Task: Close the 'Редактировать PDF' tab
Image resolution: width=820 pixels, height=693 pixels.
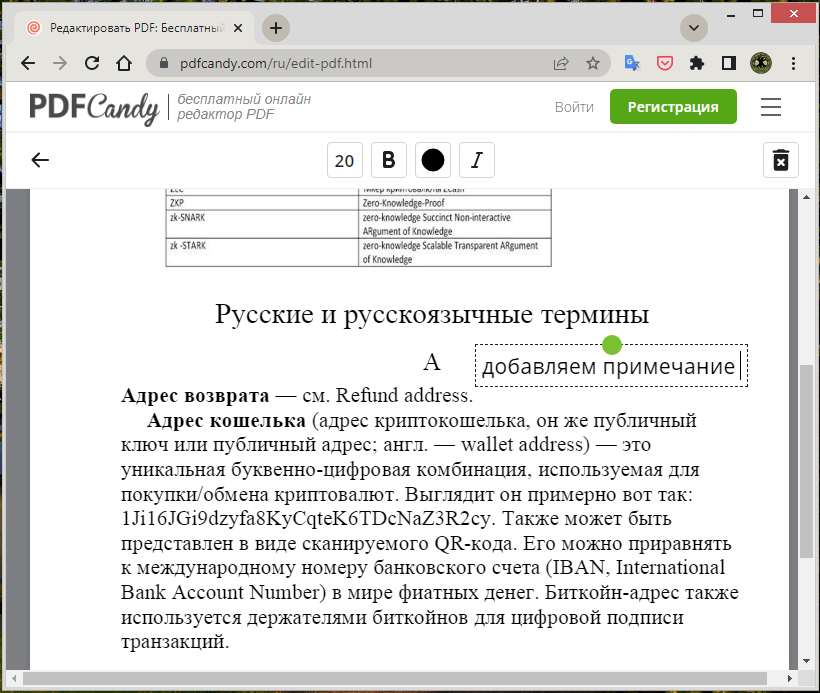Action: coord(237,28)
